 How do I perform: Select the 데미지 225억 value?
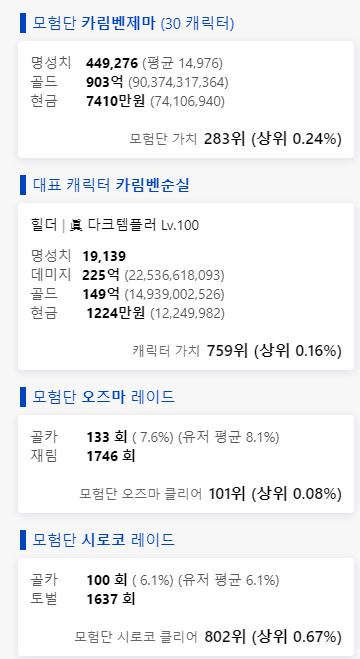tap(101, 275)
